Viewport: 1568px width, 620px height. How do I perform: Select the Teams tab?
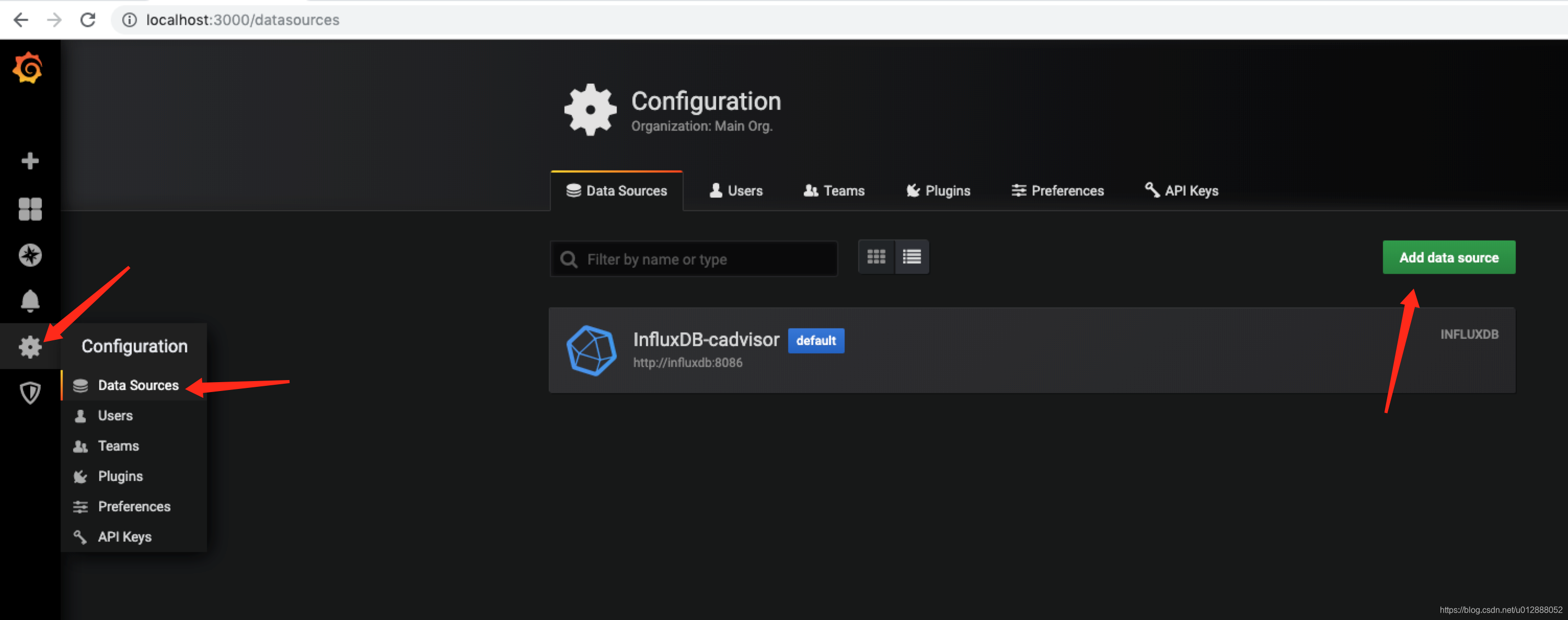[834, 191]
